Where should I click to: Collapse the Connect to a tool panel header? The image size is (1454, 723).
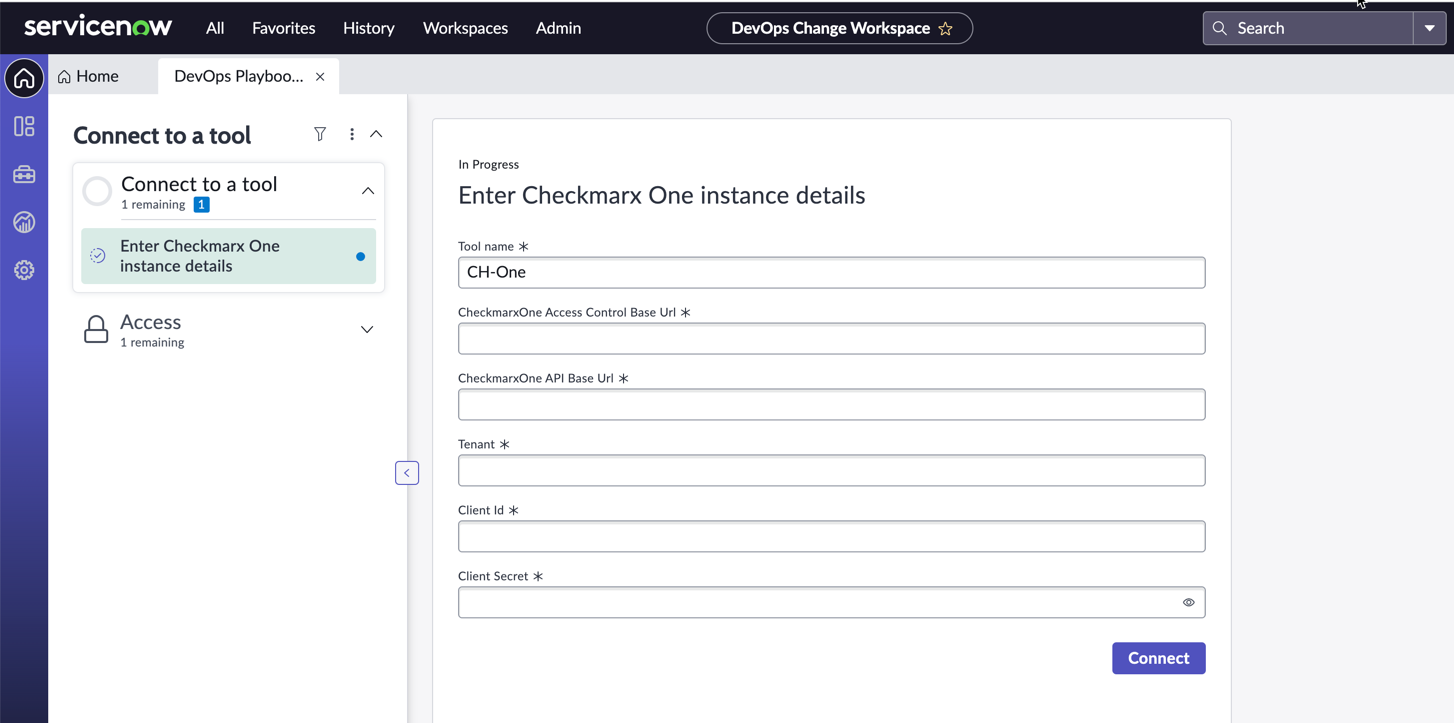coord(376,134)
